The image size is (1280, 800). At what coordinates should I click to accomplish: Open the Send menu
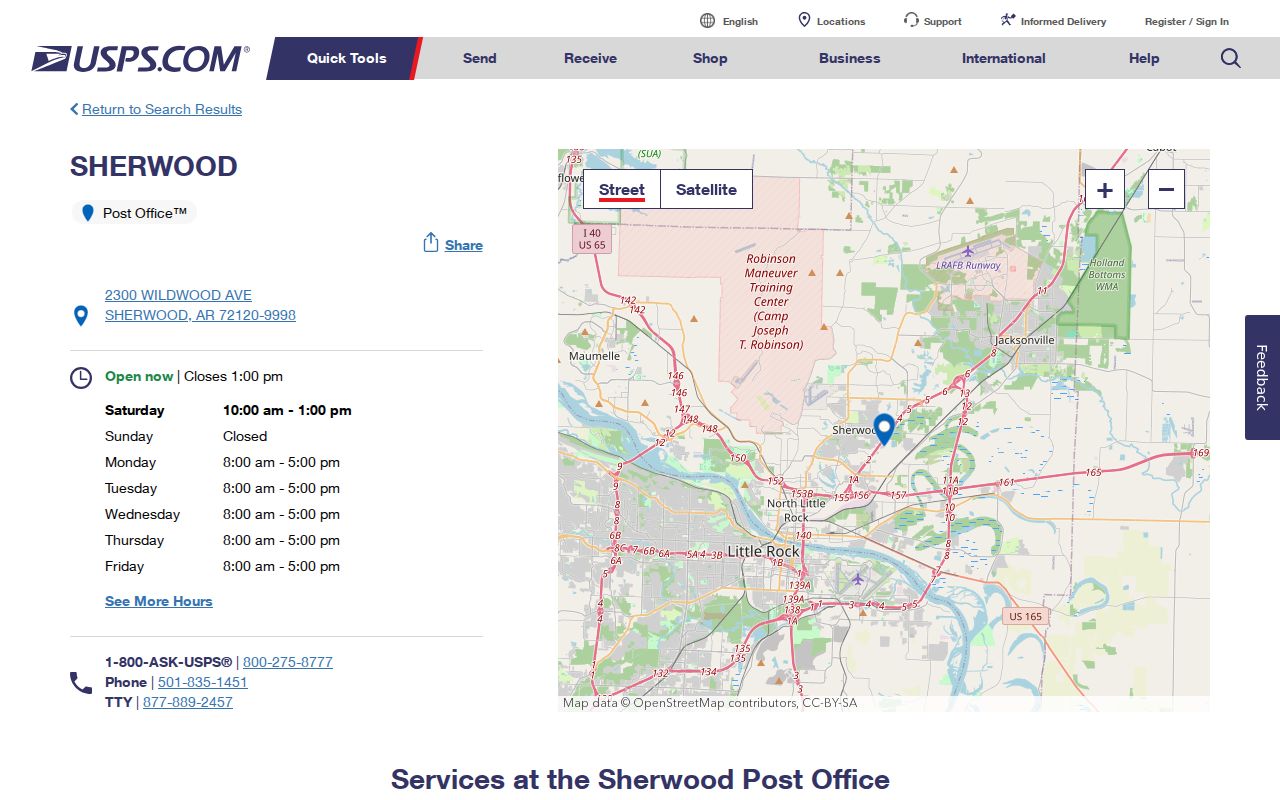pos(480,58)
